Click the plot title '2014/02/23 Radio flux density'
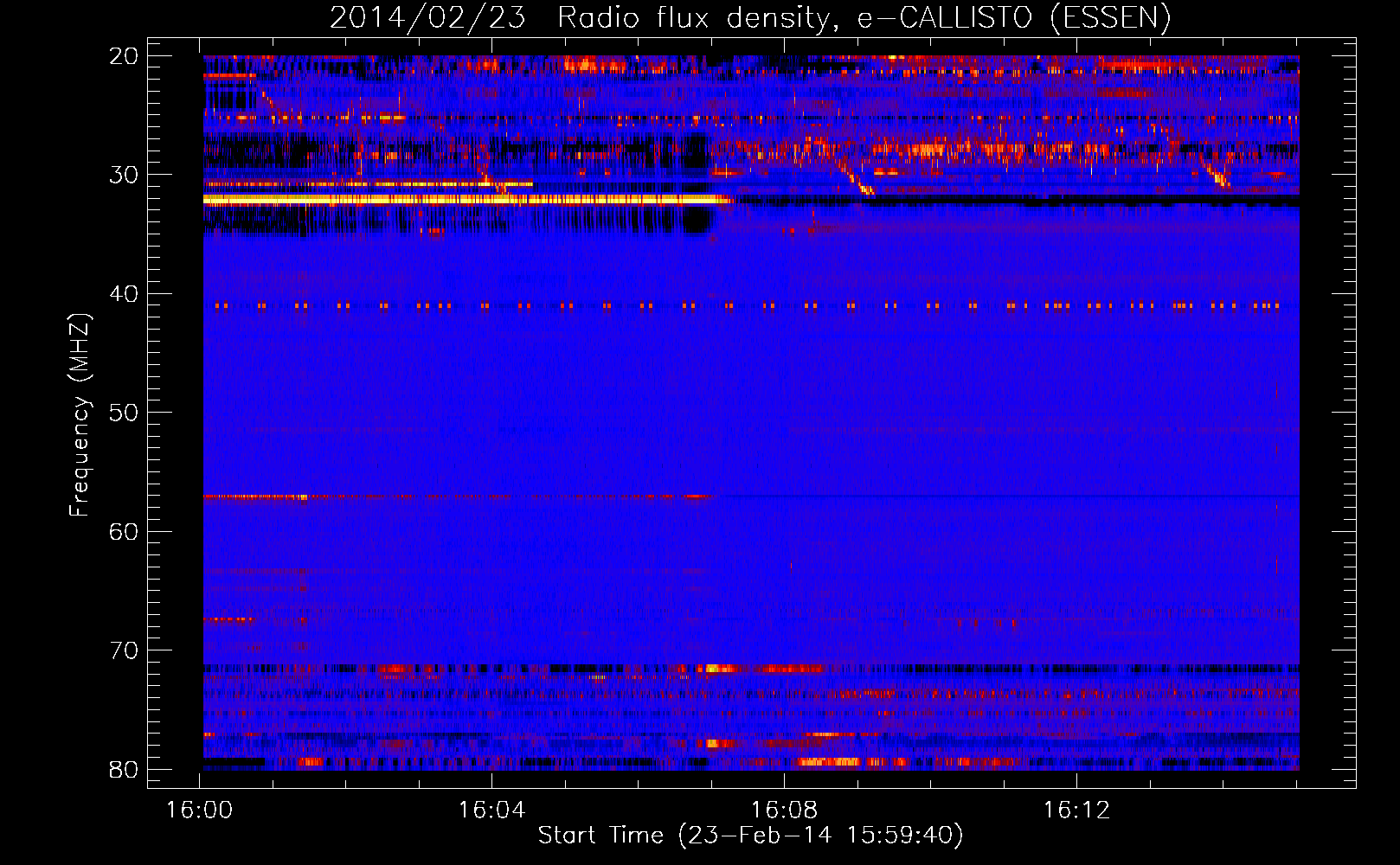This screenshot has height=865, width=1400. pyautogui.click(x=580, y=17)
